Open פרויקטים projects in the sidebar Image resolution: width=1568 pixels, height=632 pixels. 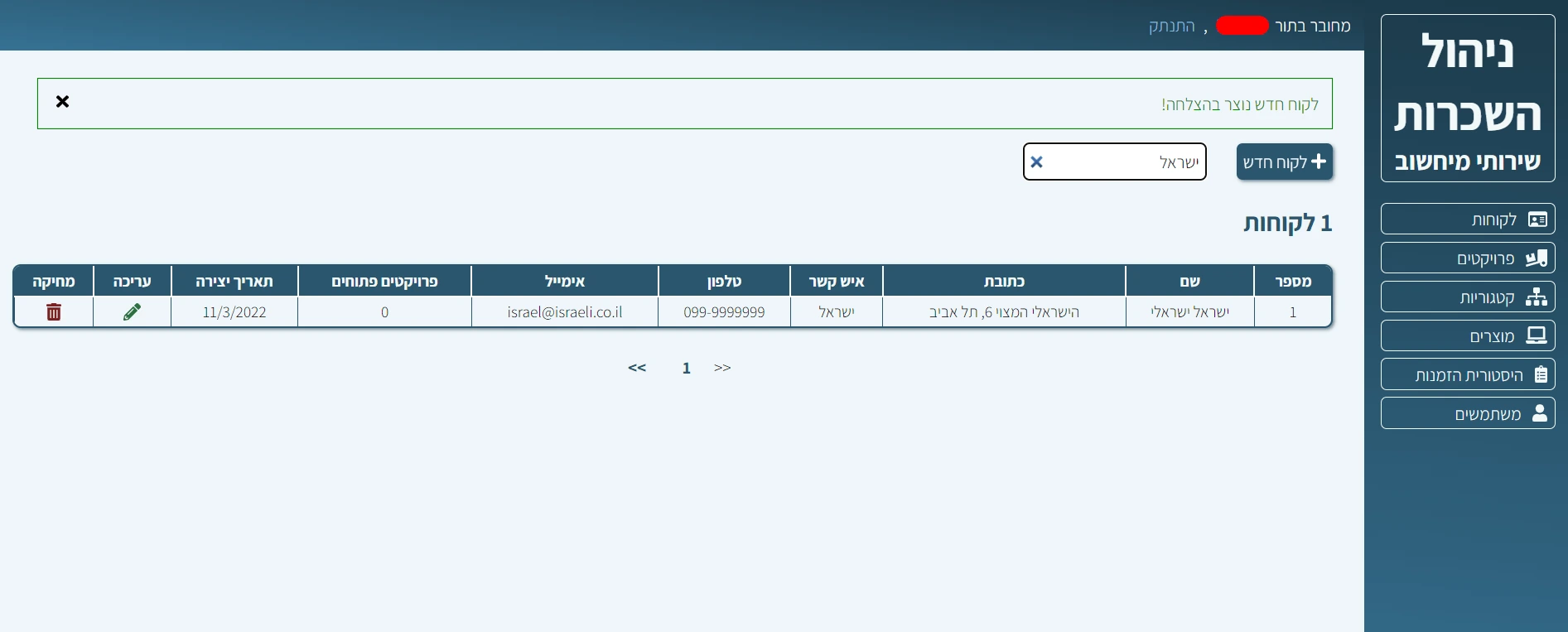(x=1467, y=258)
